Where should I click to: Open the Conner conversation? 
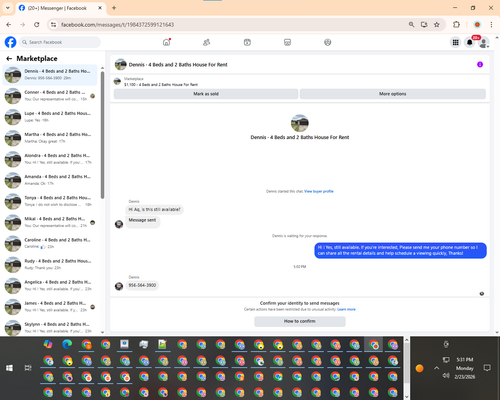pyautogui.click(x=50, y=96)
